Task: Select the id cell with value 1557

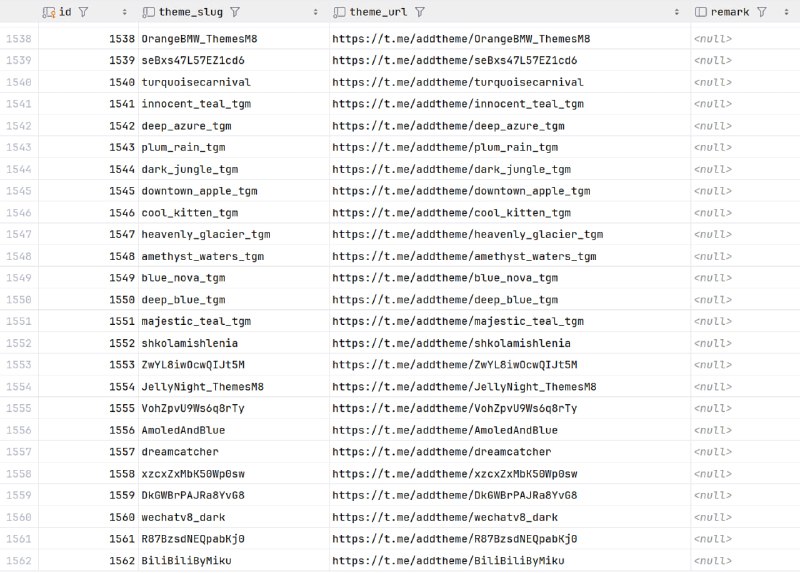Action: tap(121, 452)
